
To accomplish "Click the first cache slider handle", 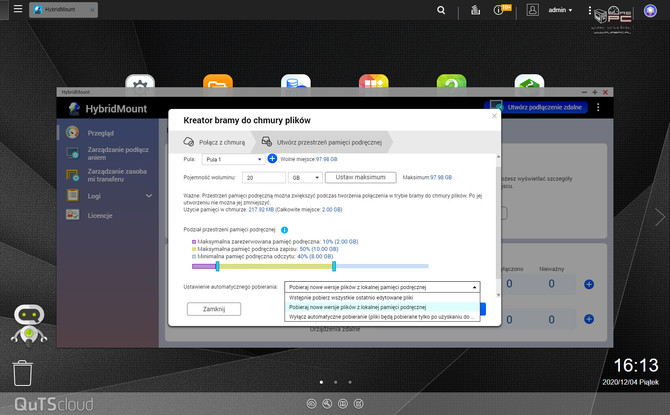I will 217,266.
